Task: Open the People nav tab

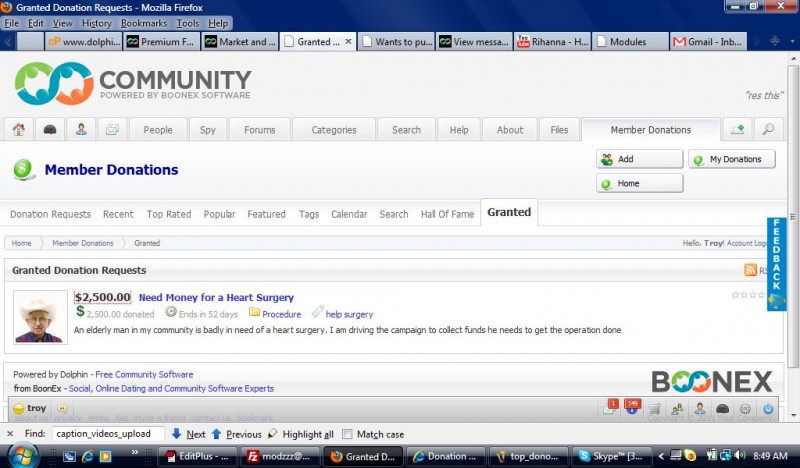Action: (x=158, y=130)
